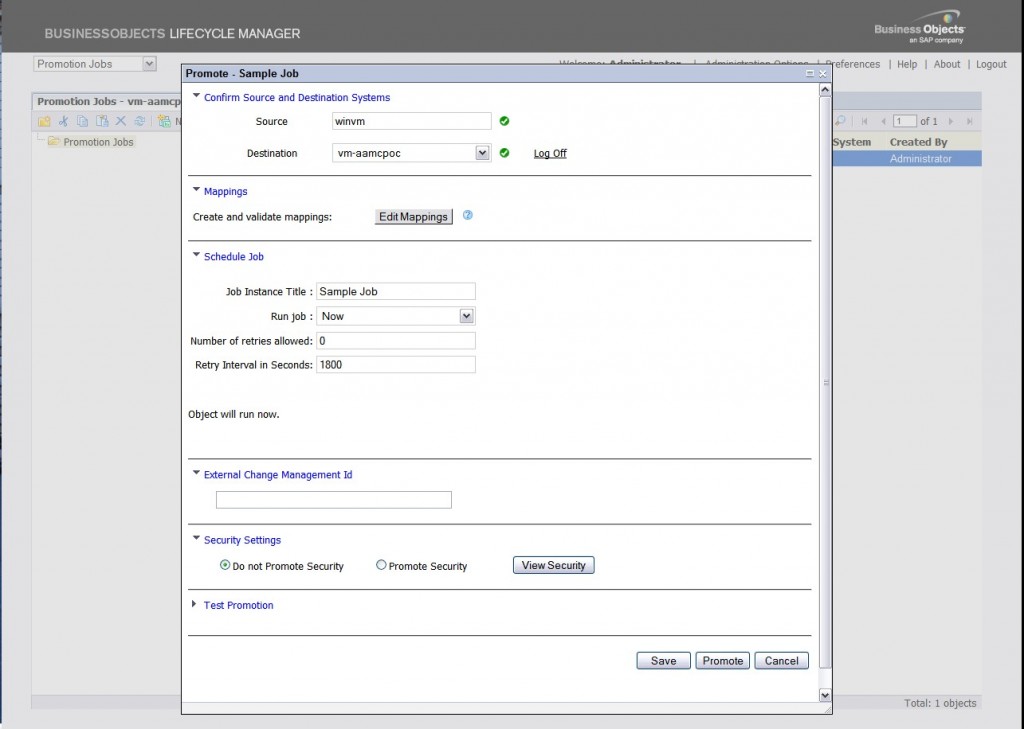Open Help in top menu
Viewport: 1024px width, 729px height.
pos(906,64)
